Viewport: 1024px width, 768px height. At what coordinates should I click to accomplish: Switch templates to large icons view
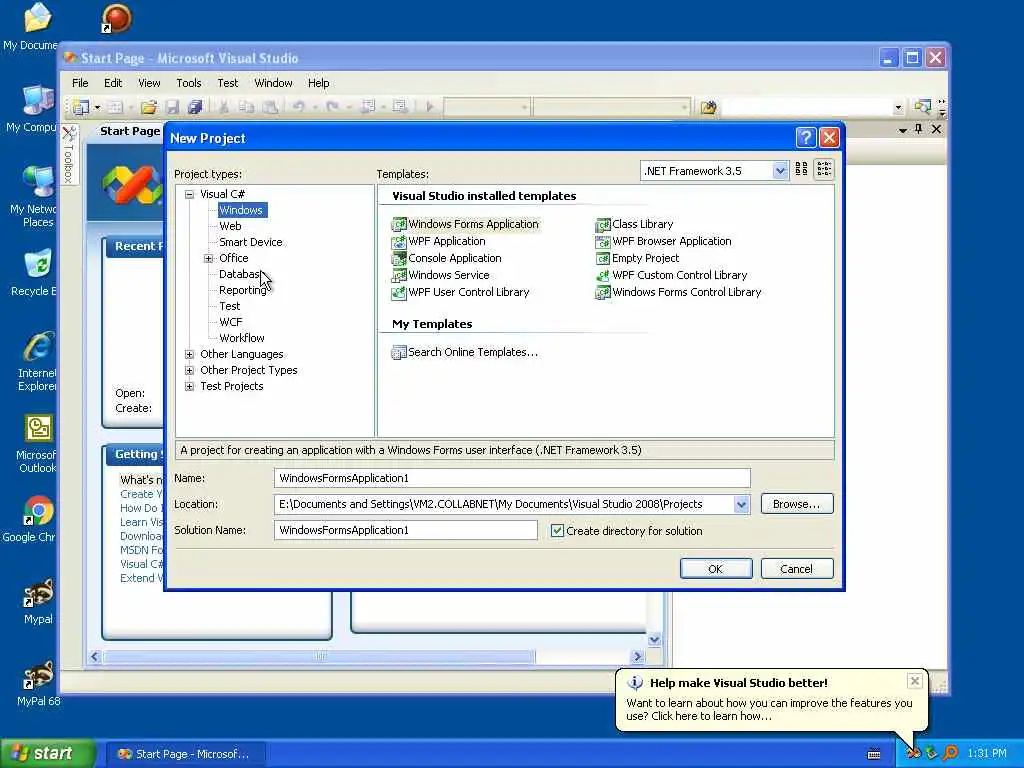[802, 170]
